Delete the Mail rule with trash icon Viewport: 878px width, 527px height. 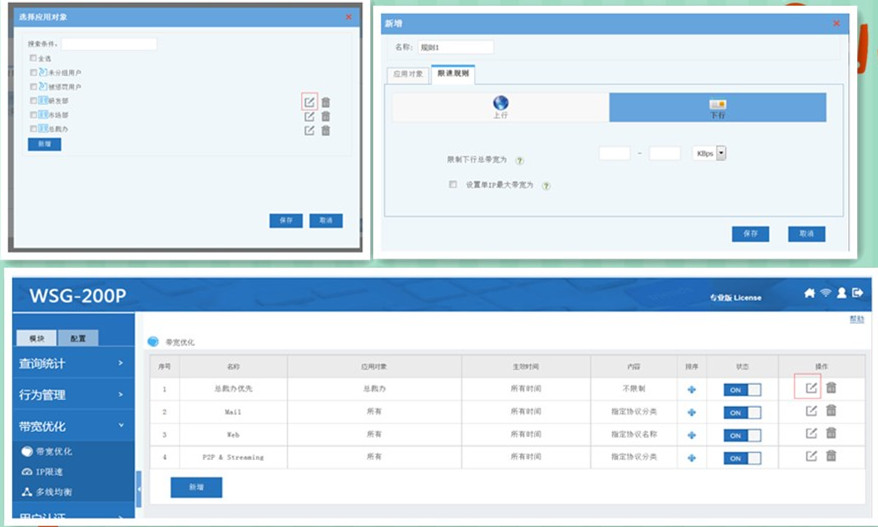[x=831, y=410]
